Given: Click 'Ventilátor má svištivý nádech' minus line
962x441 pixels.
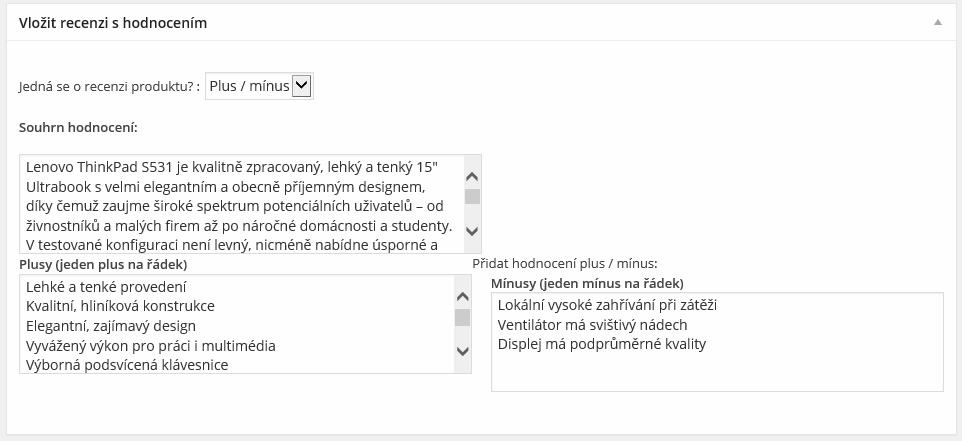Looking at the screenshot, I should coord(592,325).
